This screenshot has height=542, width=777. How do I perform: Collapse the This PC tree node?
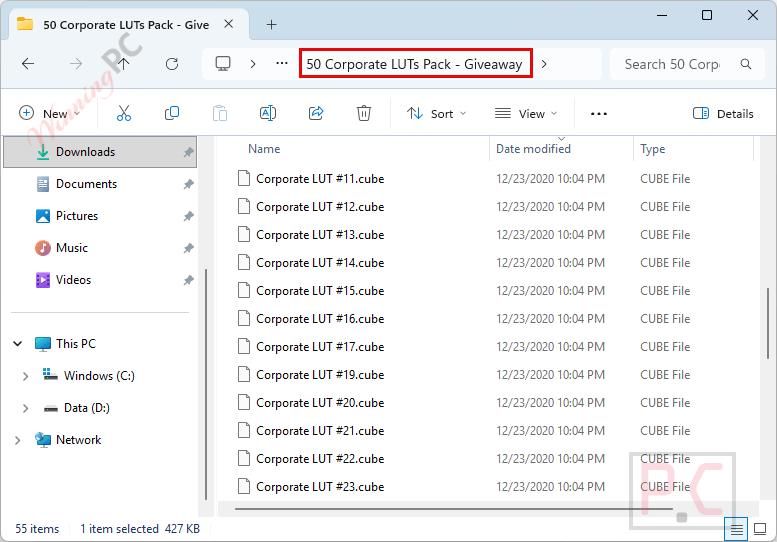click(x=18, y=343)
